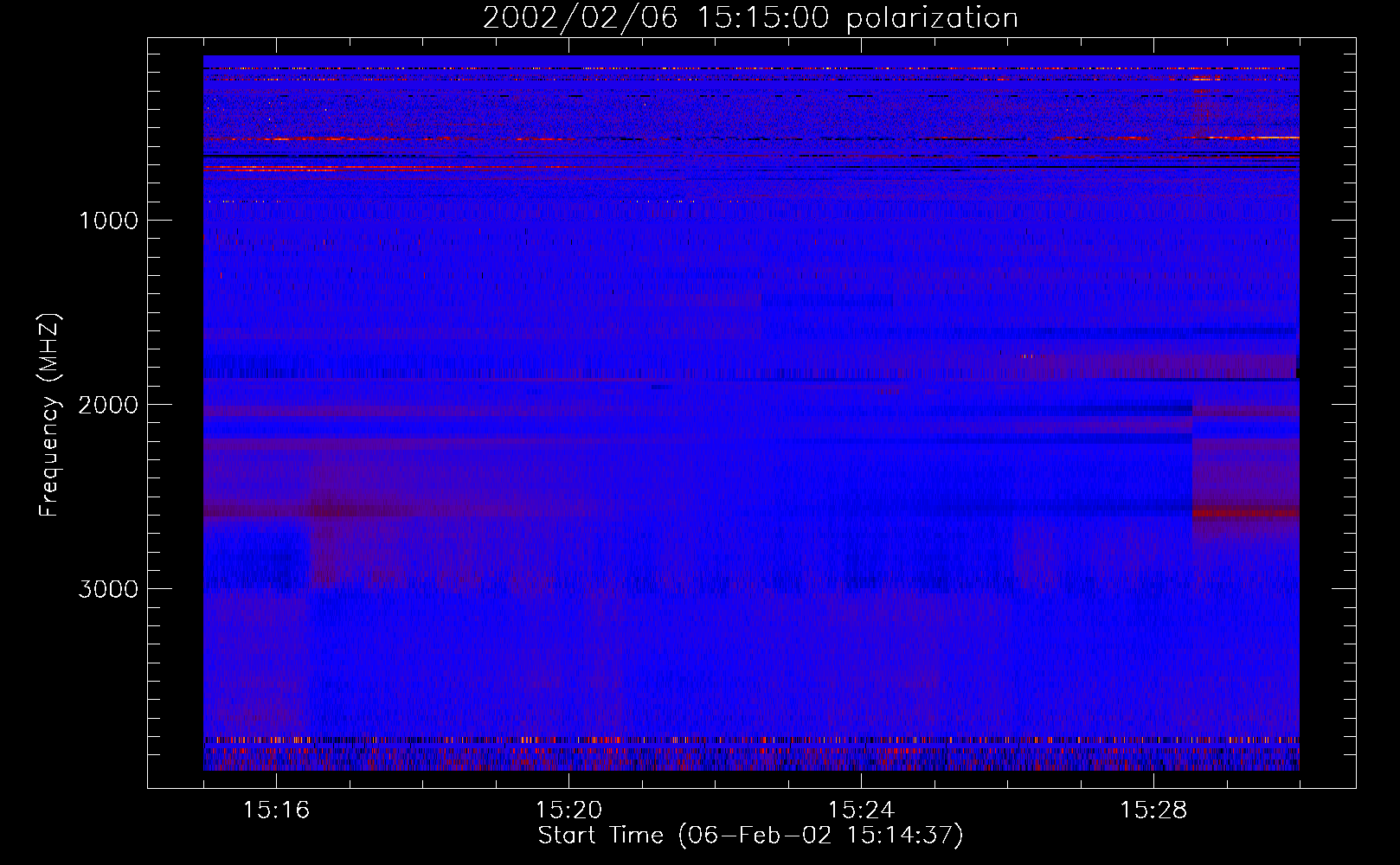The width and height of the screenshot is (1400, 865).
Task: Click the '3000' frequency tick label
Action: tap(109, 589)
